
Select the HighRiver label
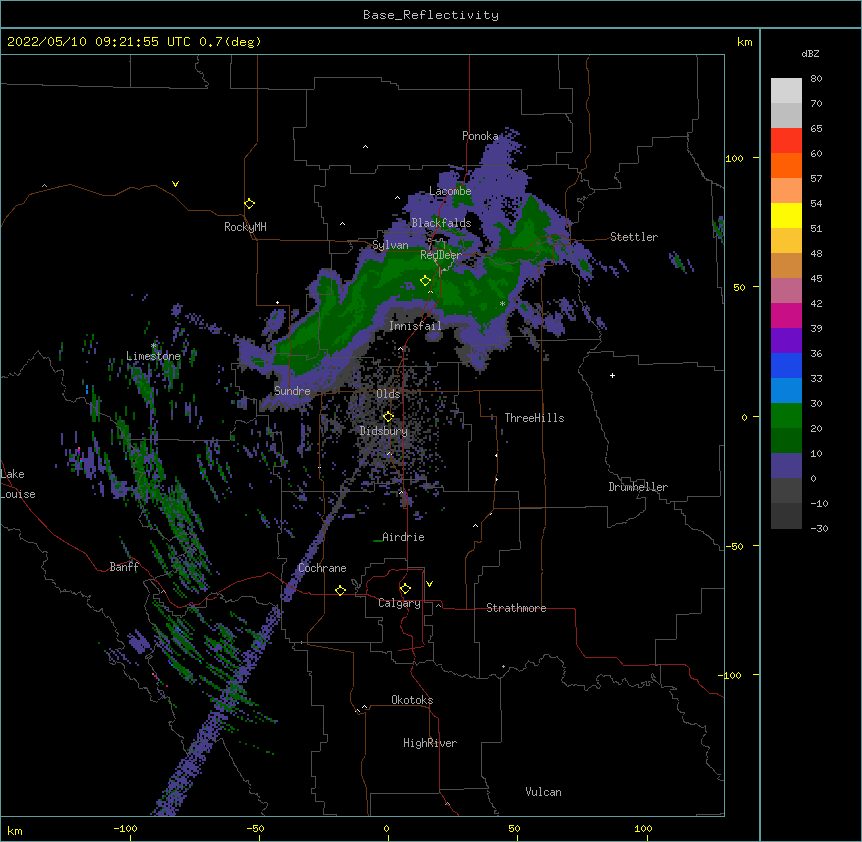point(430,743)
